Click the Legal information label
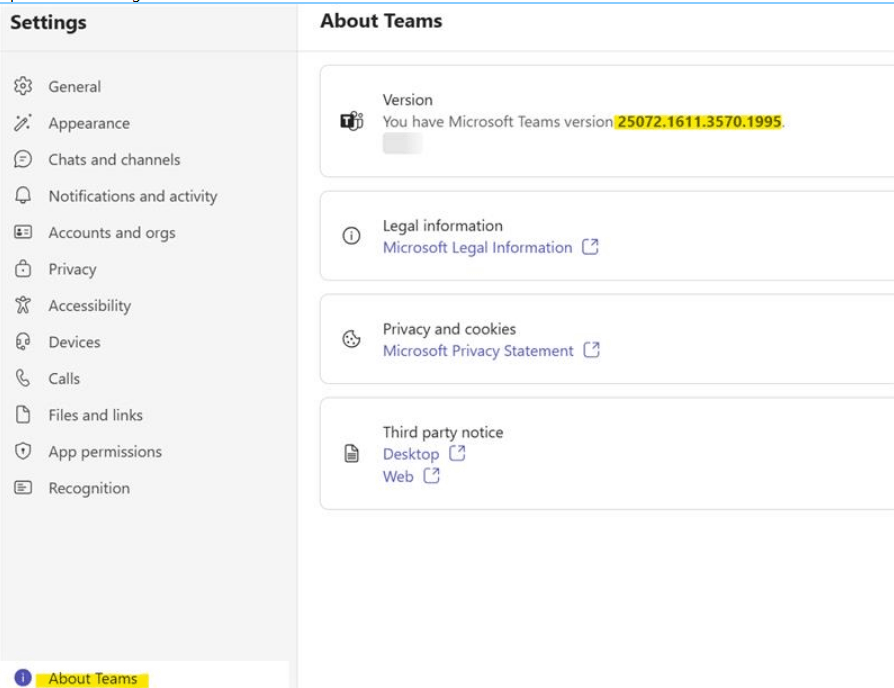The height and width of the screenshot is (688, 894). point(442,226)
